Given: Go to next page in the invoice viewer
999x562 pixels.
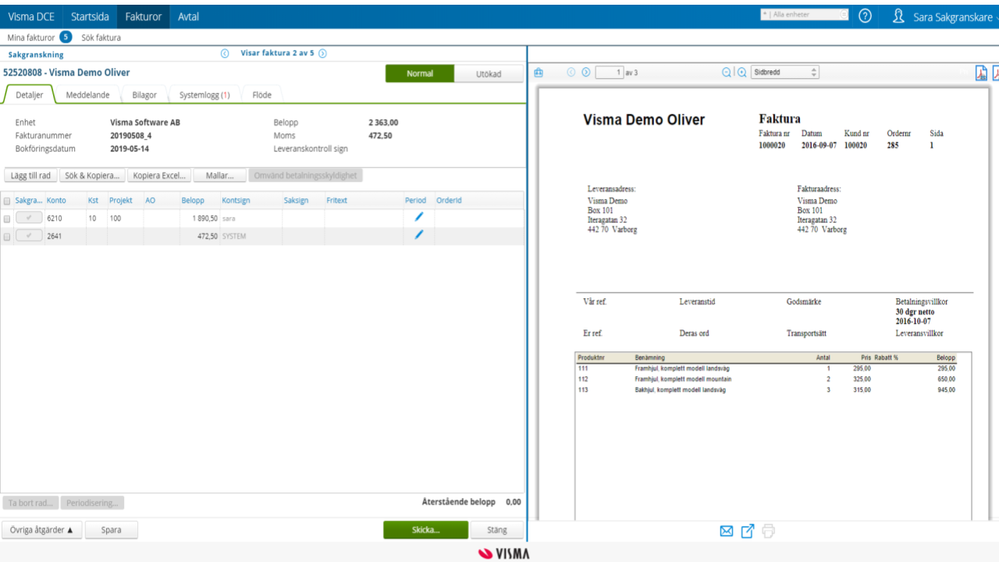Looking at the screenshot, I should 586,73.
